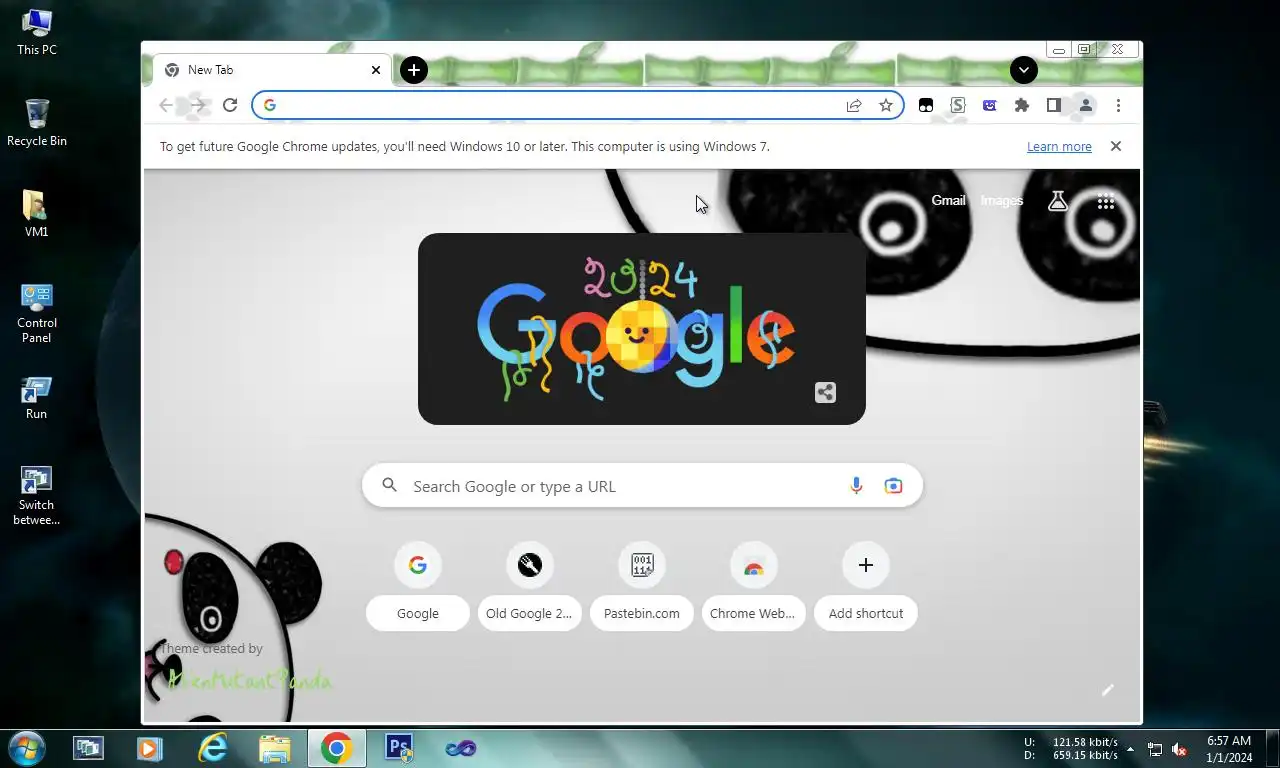Share the 2024 Google doodle

pos(825,392)
